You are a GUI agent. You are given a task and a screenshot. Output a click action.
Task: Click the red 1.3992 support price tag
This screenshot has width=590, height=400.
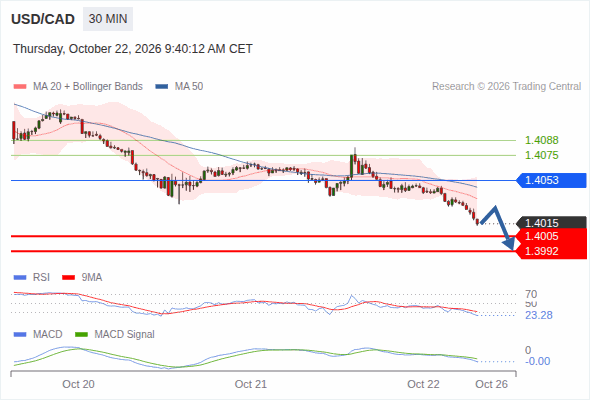click(x=551, y=251)
